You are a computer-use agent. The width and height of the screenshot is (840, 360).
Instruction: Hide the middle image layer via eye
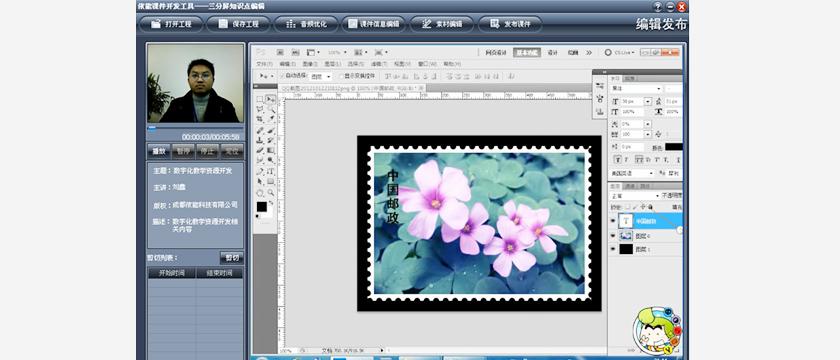(613, 235)
